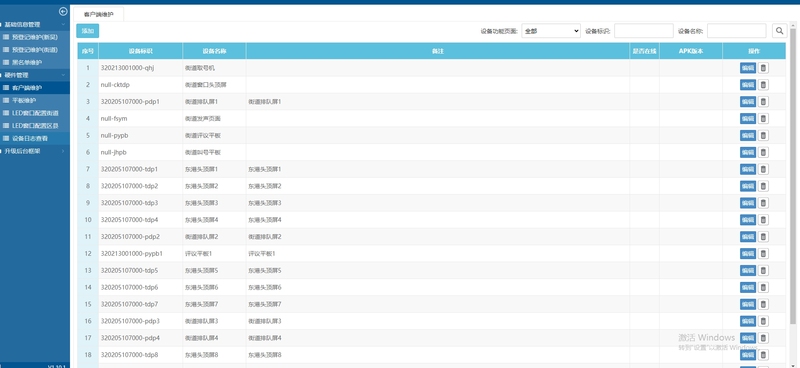
Task: Remove the null-fsym device entry
Action: click(x=763, y=118)
